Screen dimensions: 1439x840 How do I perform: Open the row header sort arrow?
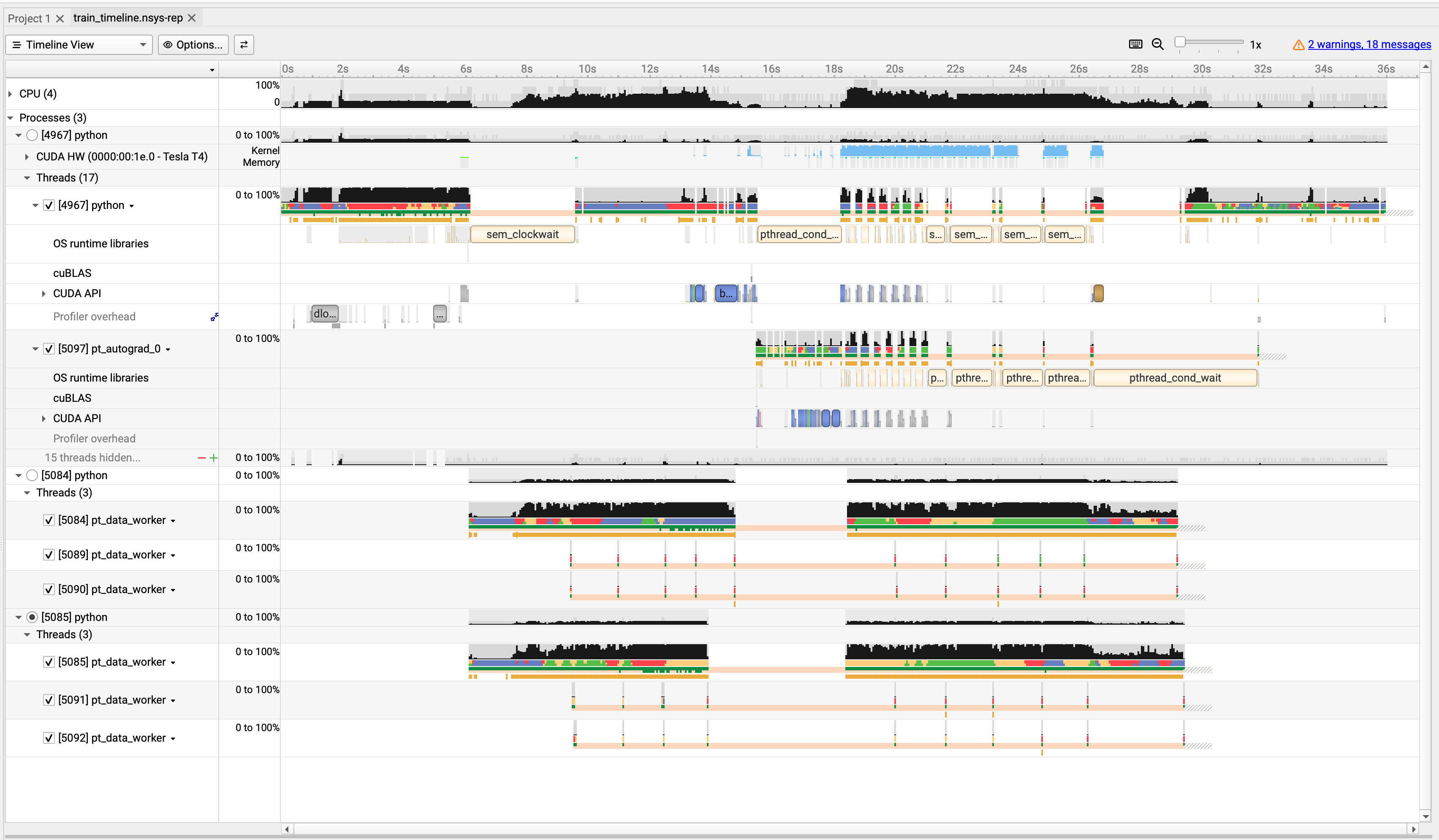pyautogui.click(x=212, y=70)
